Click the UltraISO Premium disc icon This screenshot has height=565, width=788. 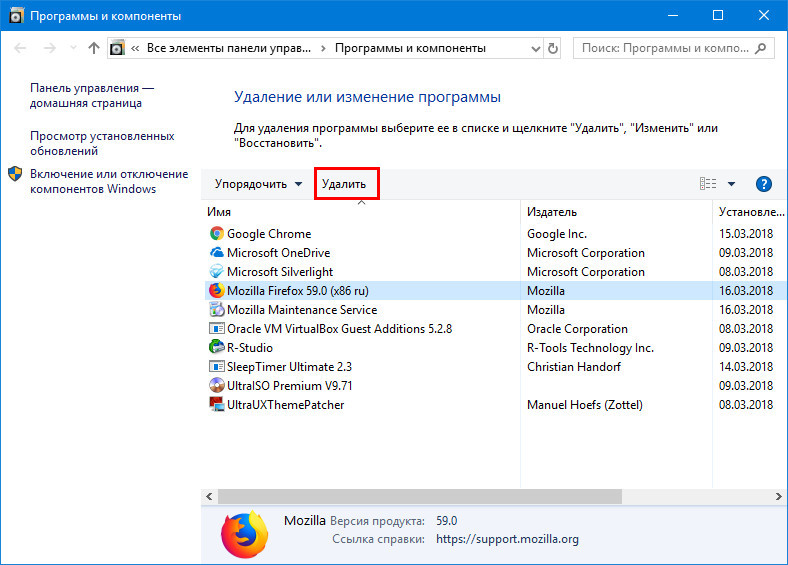(x=217, y=386)
